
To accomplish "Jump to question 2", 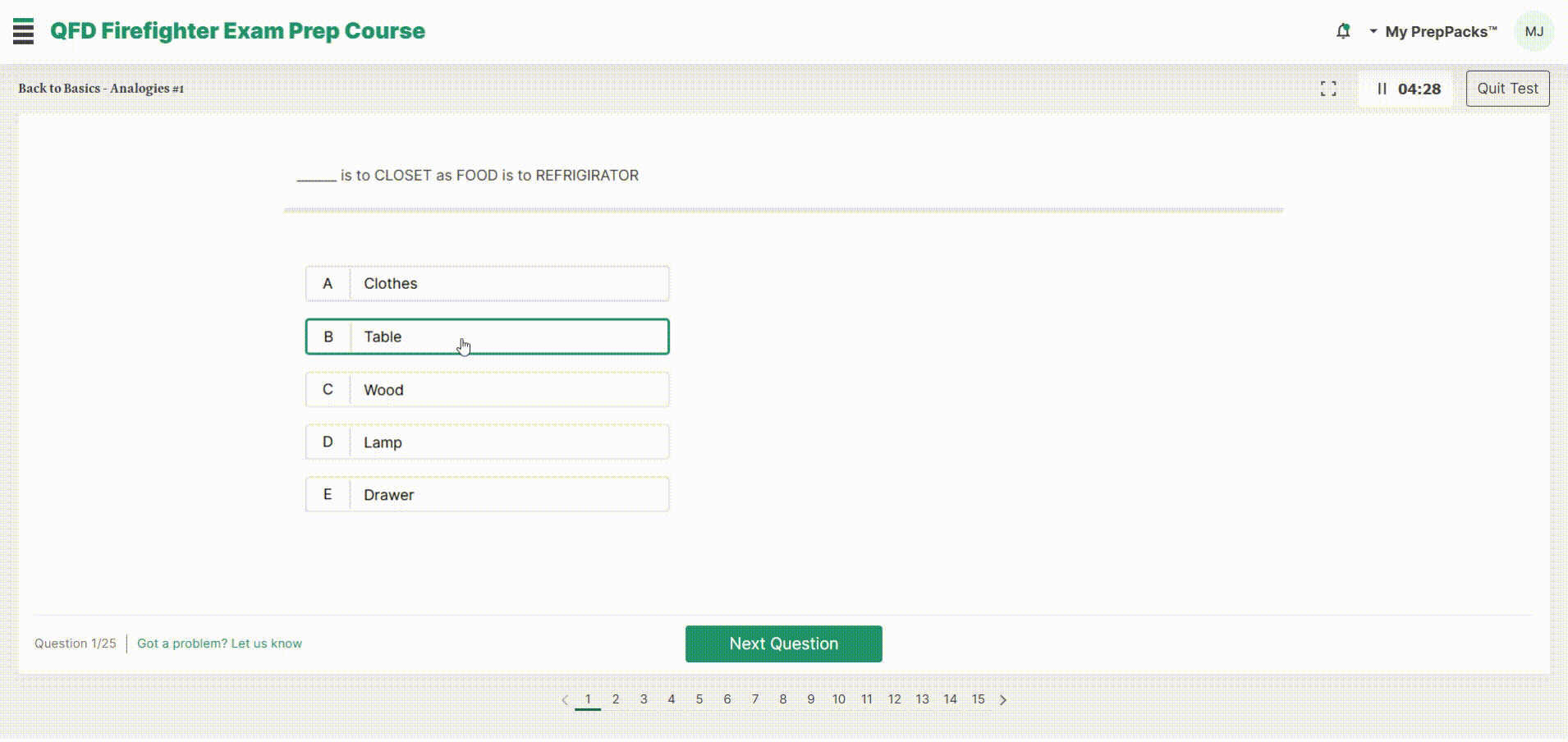I will (616, 699).
